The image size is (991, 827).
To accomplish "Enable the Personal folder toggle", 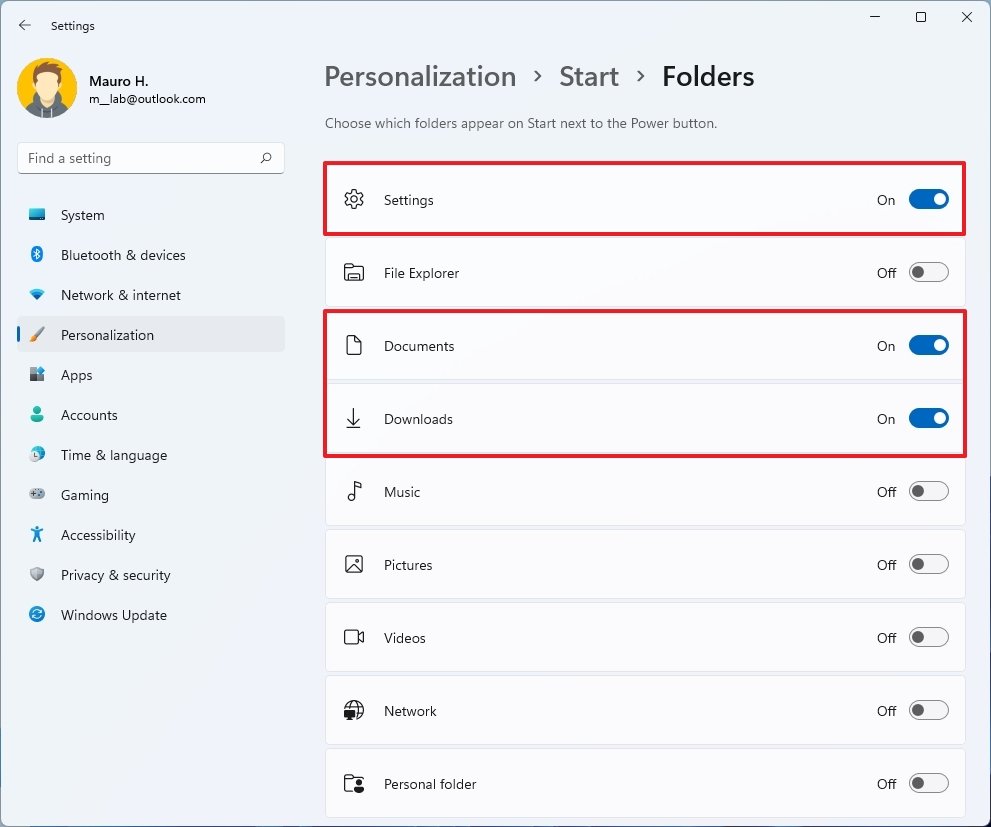I will click(x=928, y=783).
